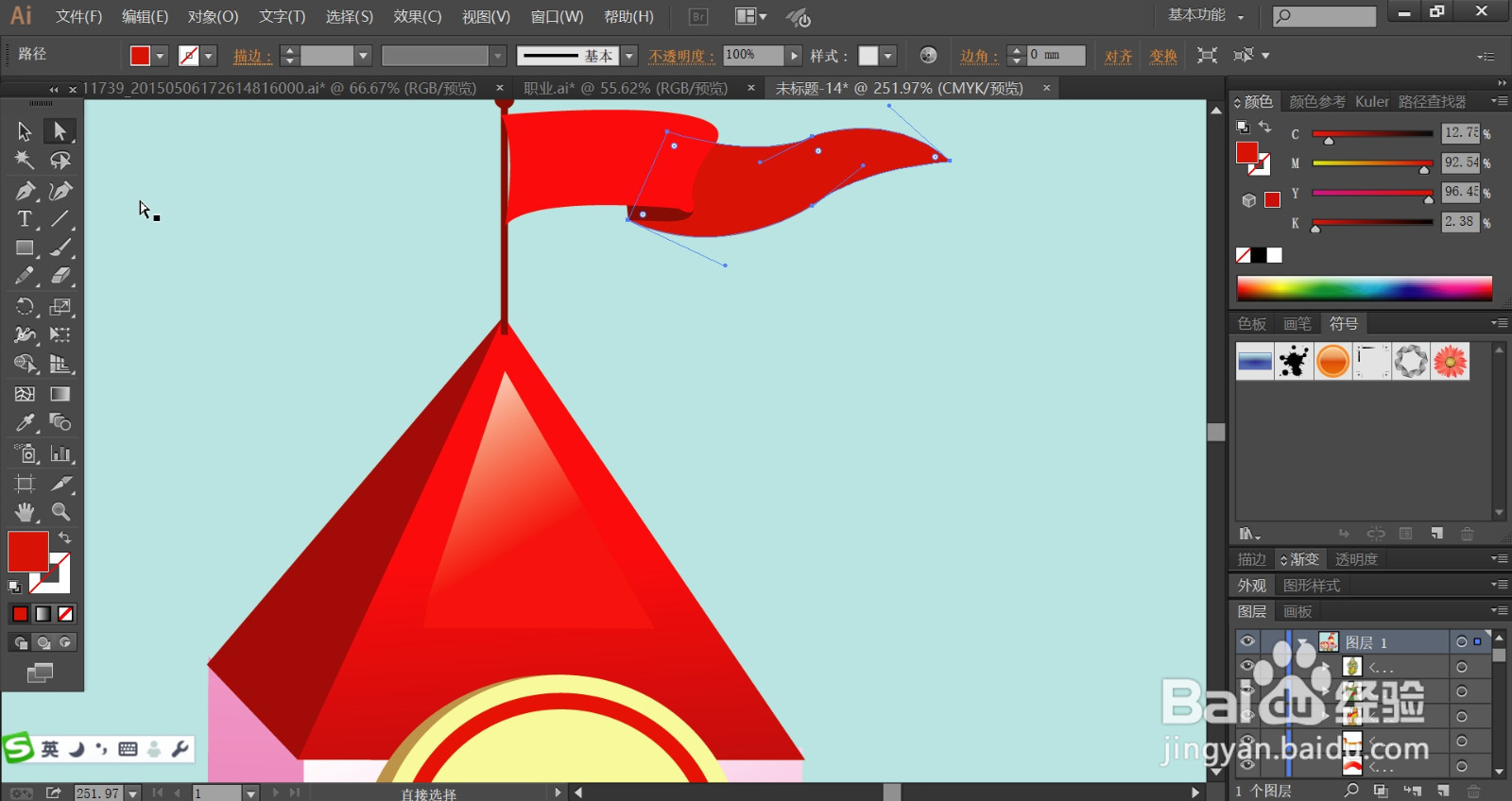Choose the Eraser tool
Screen dimensions: 1512x801
[x=60, y=276]
